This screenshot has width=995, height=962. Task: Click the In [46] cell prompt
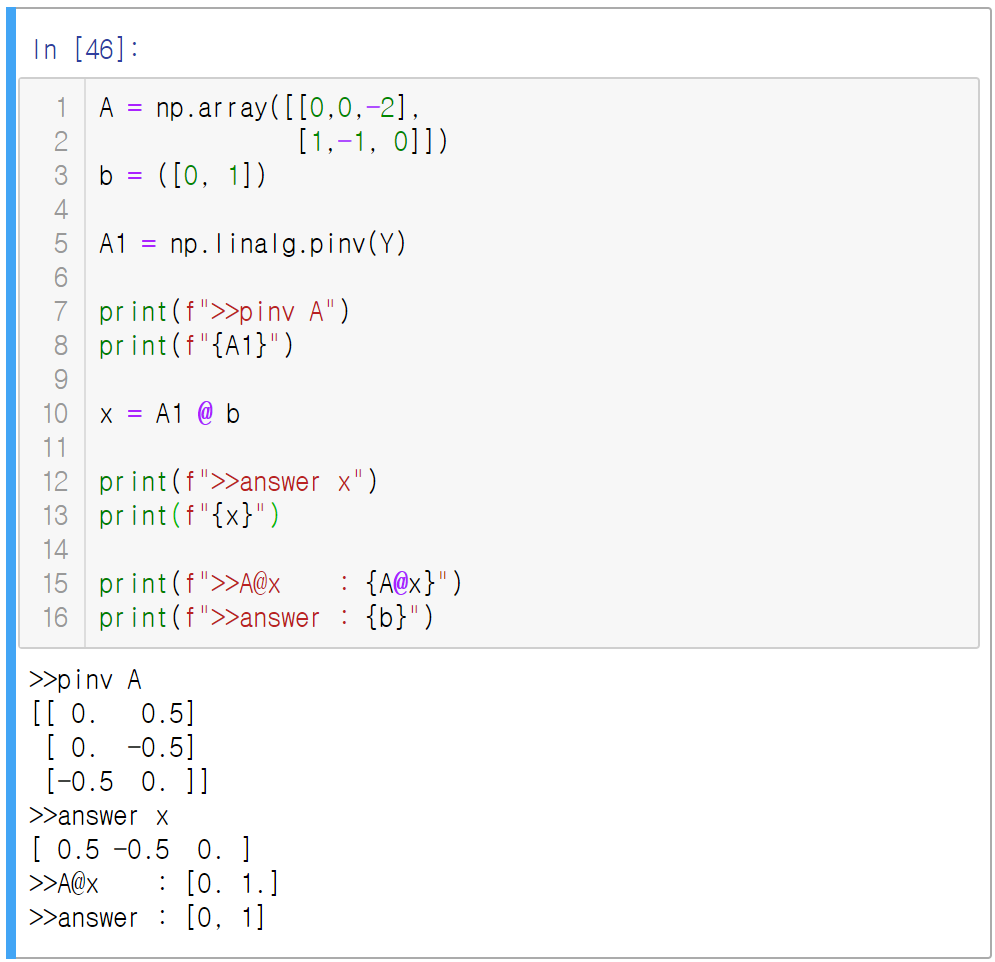coord(85,49)
